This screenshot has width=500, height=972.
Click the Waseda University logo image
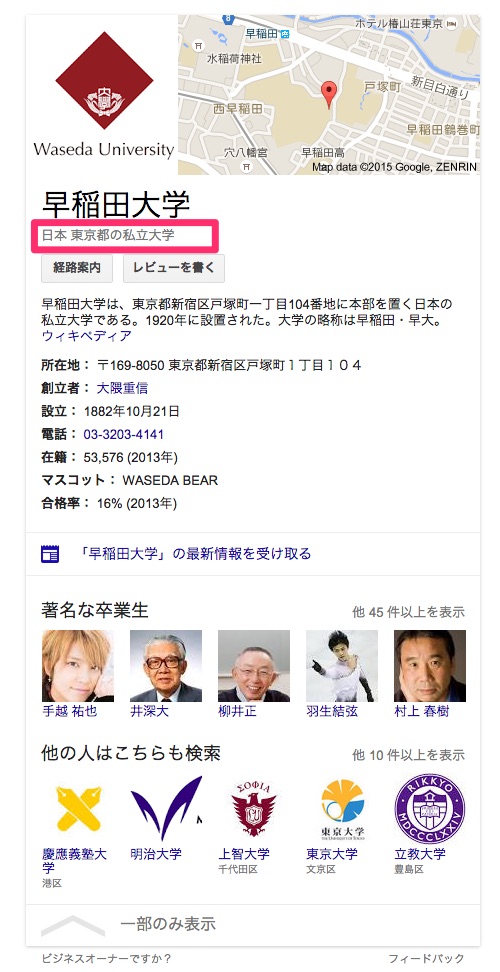click(103, 95)
